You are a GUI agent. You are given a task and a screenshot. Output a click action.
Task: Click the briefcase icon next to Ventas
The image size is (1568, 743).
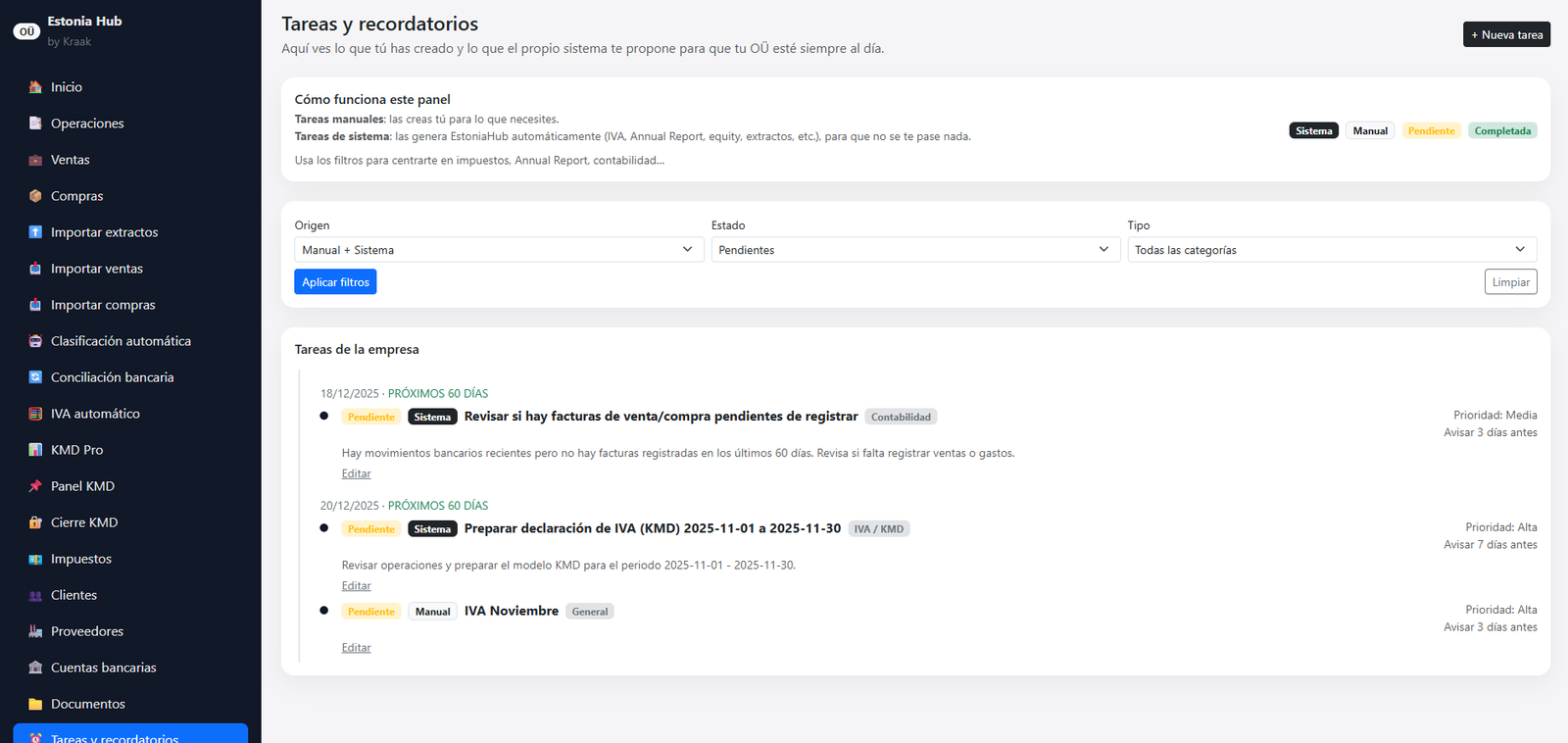pos(35,160)
